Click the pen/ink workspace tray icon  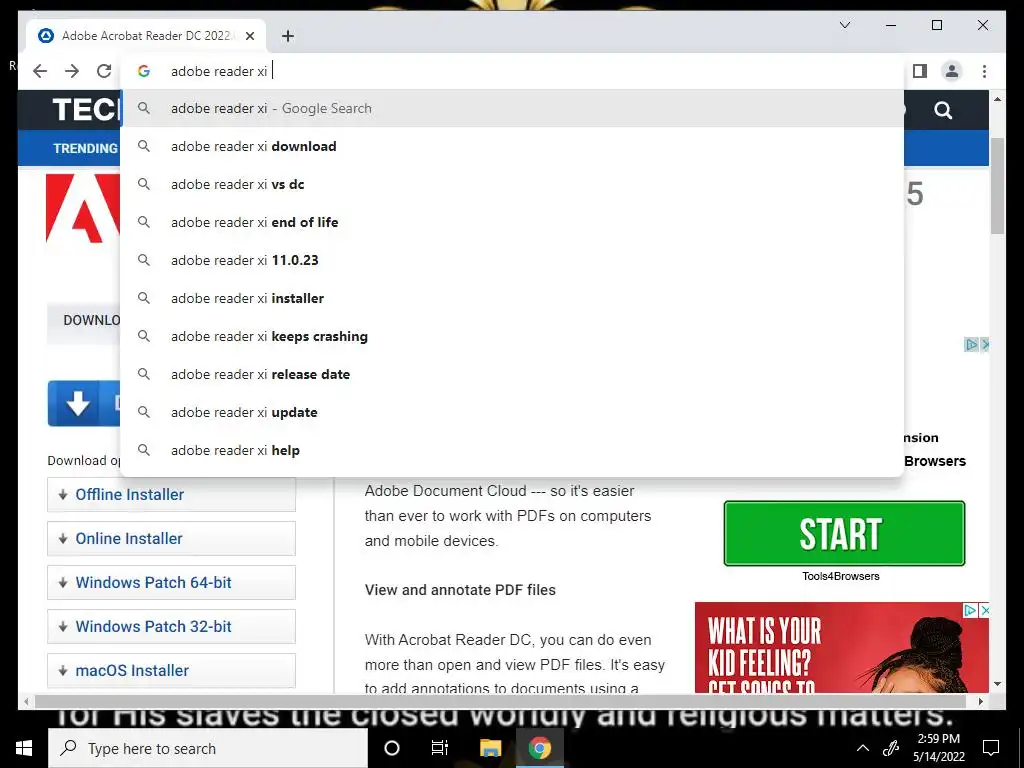click(x=891, y=748)
